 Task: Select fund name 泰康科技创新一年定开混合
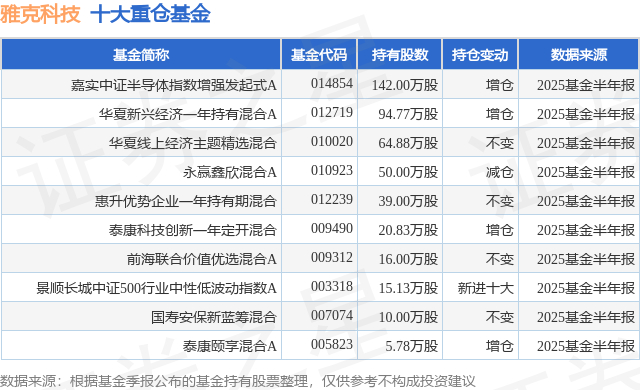[x=193, y=230]
